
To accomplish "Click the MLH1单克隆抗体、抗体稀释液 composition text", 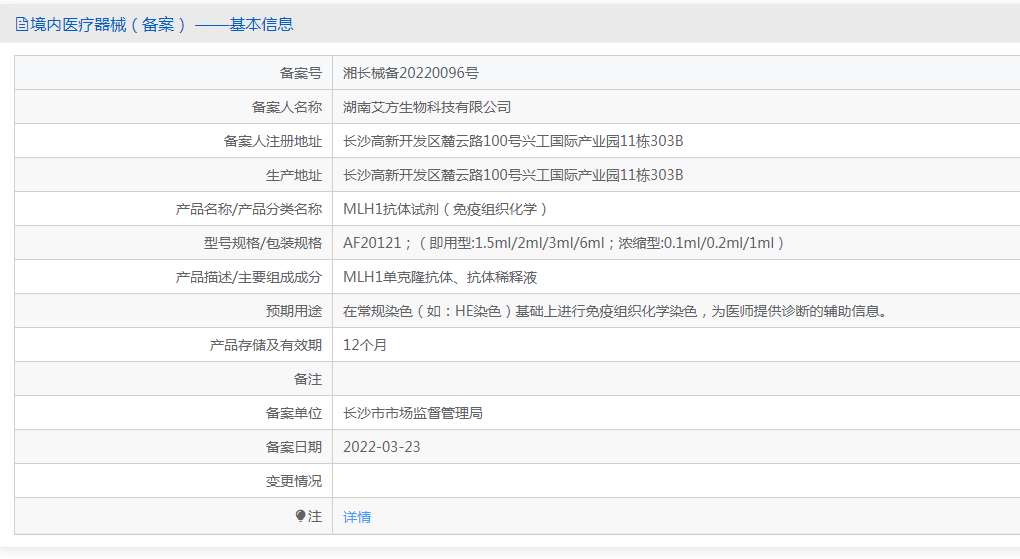I will pos(440,277).
